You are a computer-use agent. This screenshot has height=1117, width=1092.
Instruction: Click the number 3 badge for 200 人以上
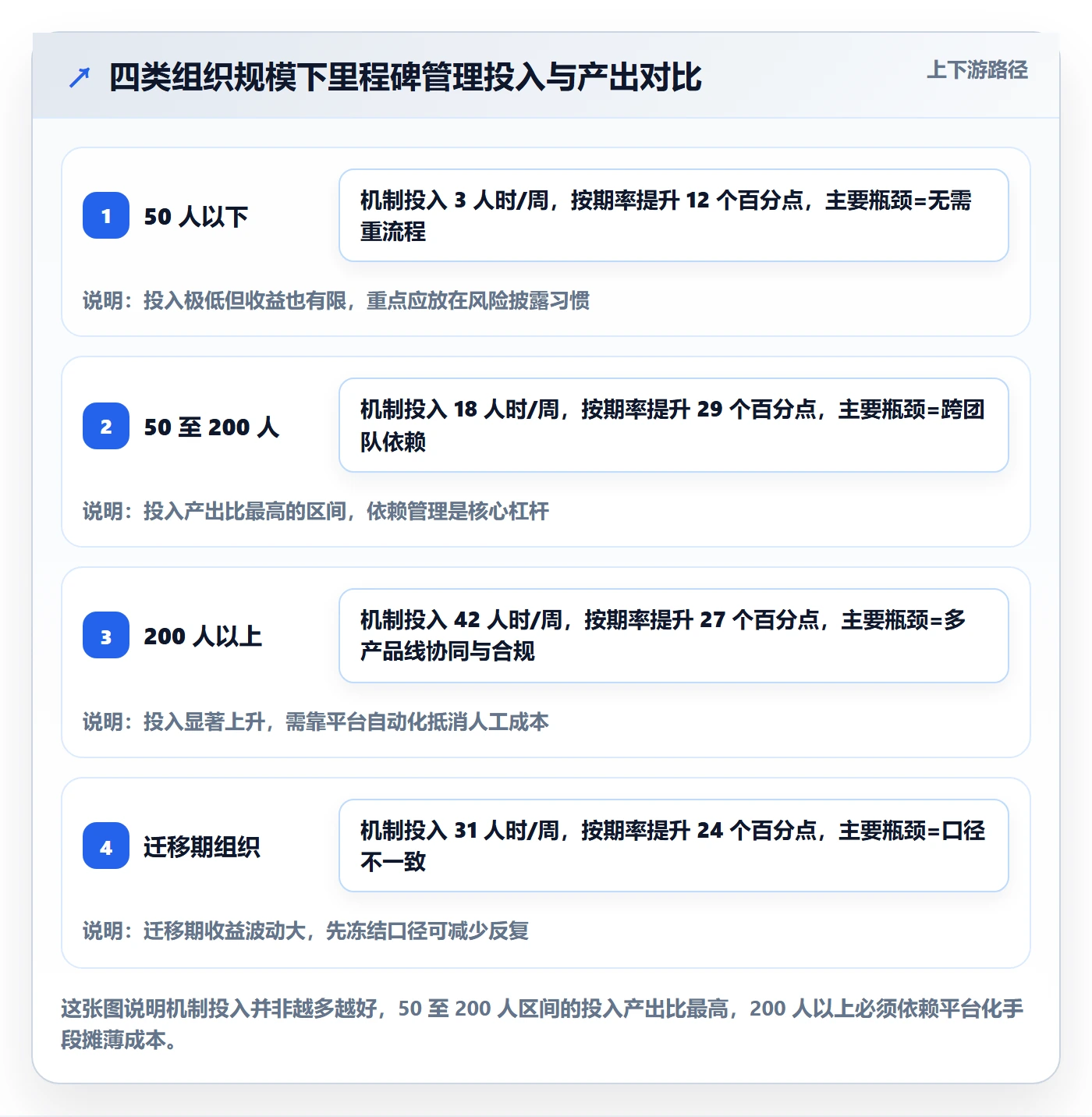click(106, 636)
